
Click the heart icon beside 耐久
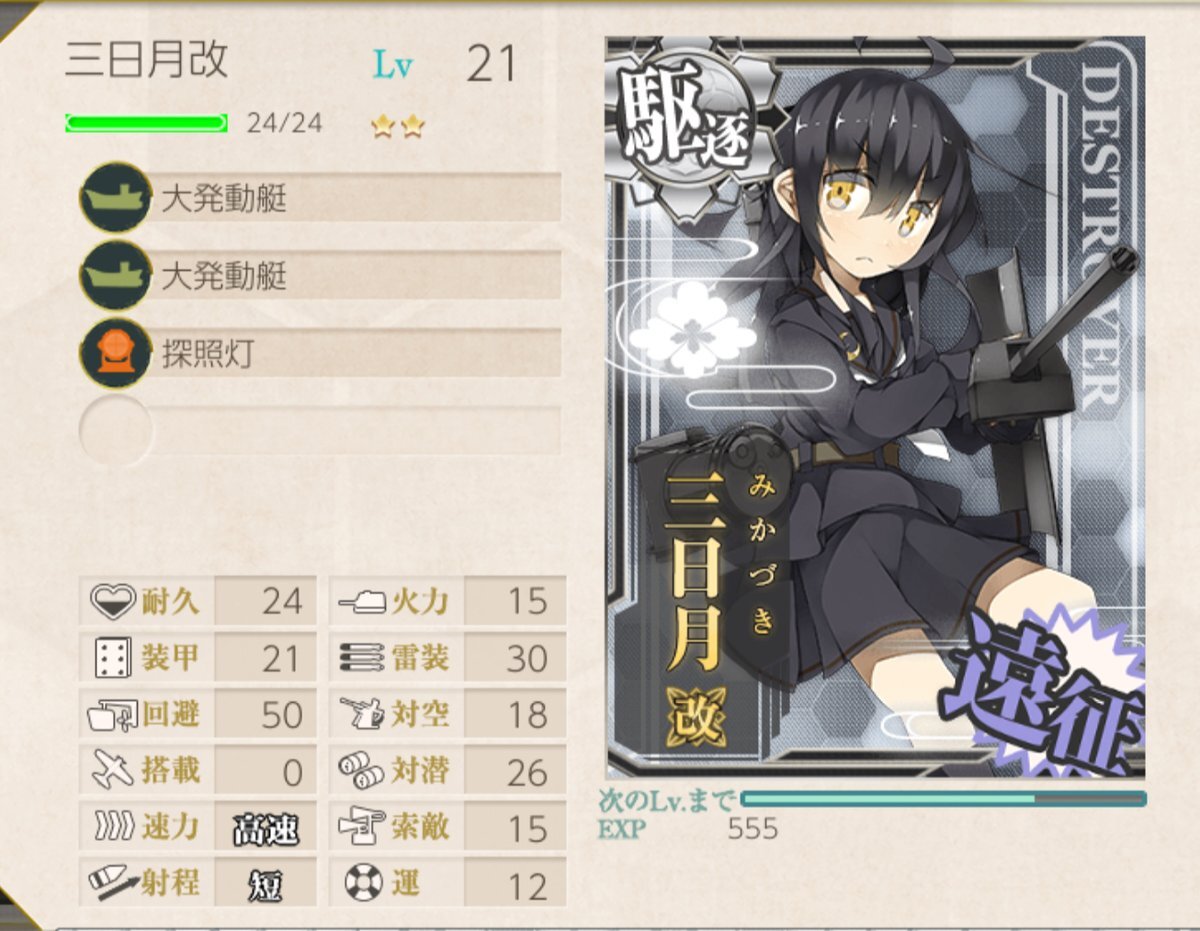[113, 601]
